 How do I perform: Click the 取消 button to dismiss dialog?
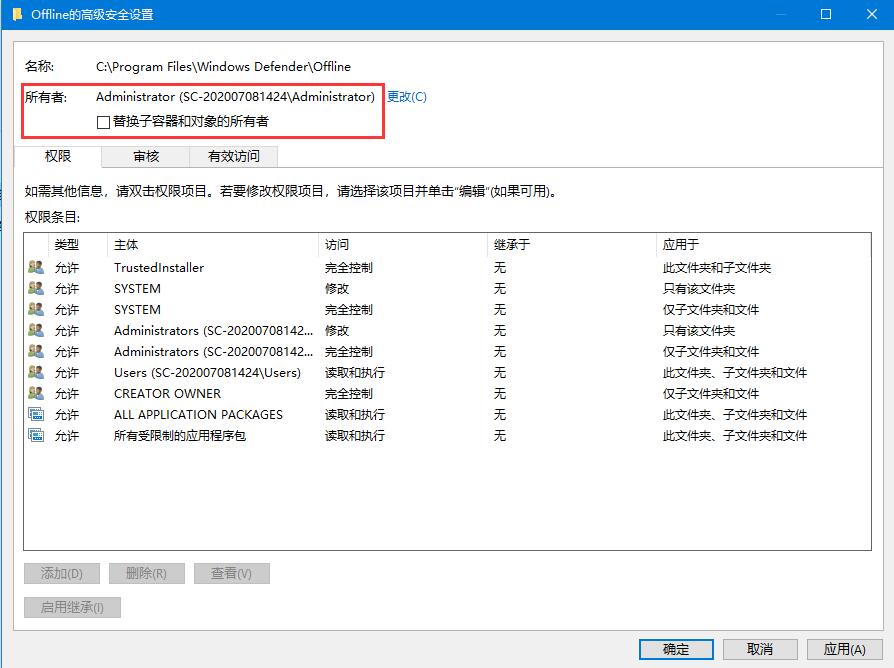(760, 649)
